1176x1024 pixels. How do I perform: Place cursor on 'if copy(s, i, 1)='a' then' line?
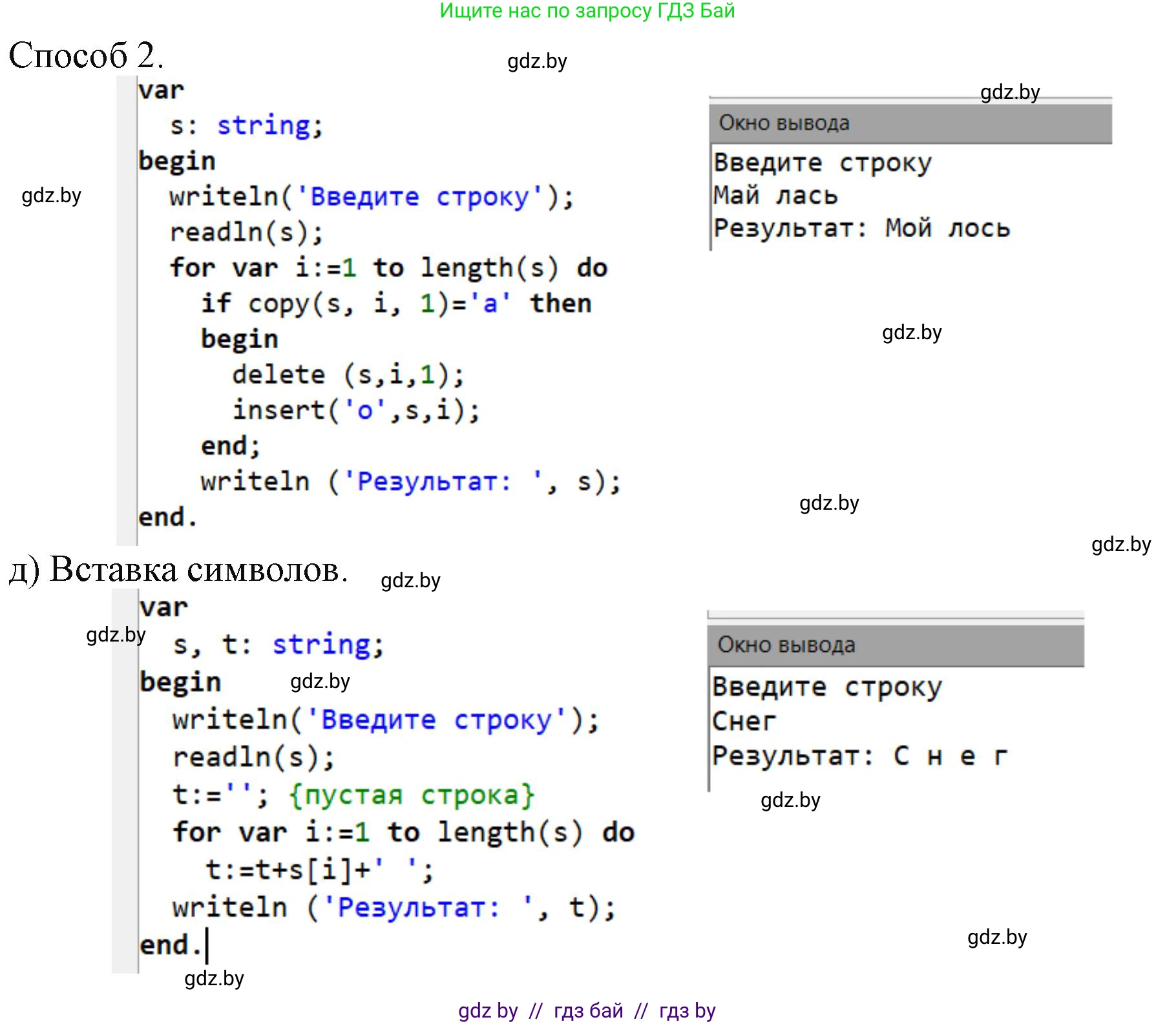tap(395, 303)
